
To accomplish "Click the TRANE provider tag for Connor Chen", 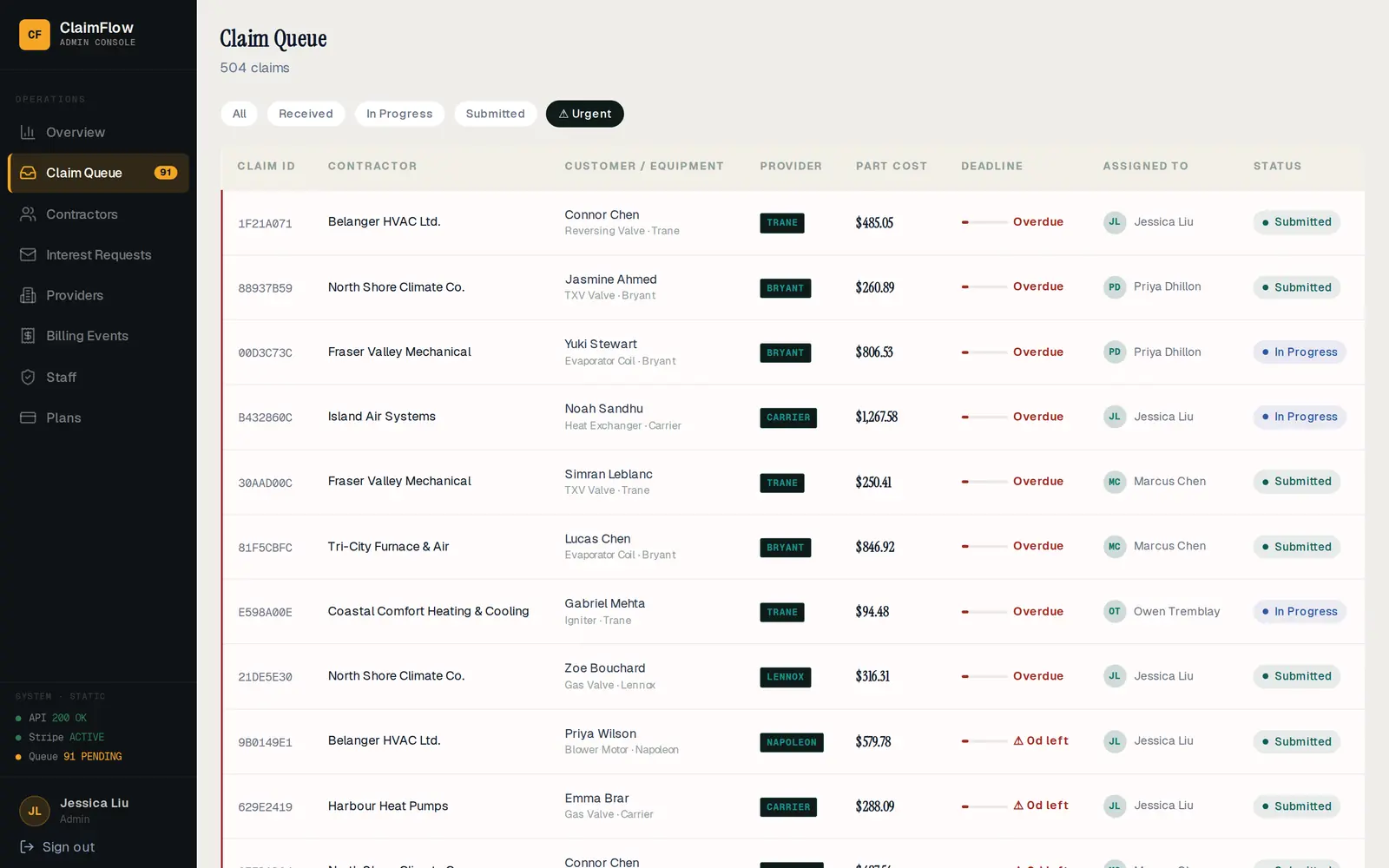I will click(x=782, y=223).
